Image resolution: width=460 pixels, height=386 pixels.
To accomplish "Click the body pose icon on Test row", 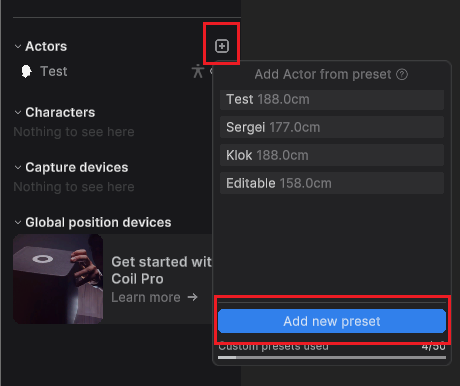I will click(198, 71).
